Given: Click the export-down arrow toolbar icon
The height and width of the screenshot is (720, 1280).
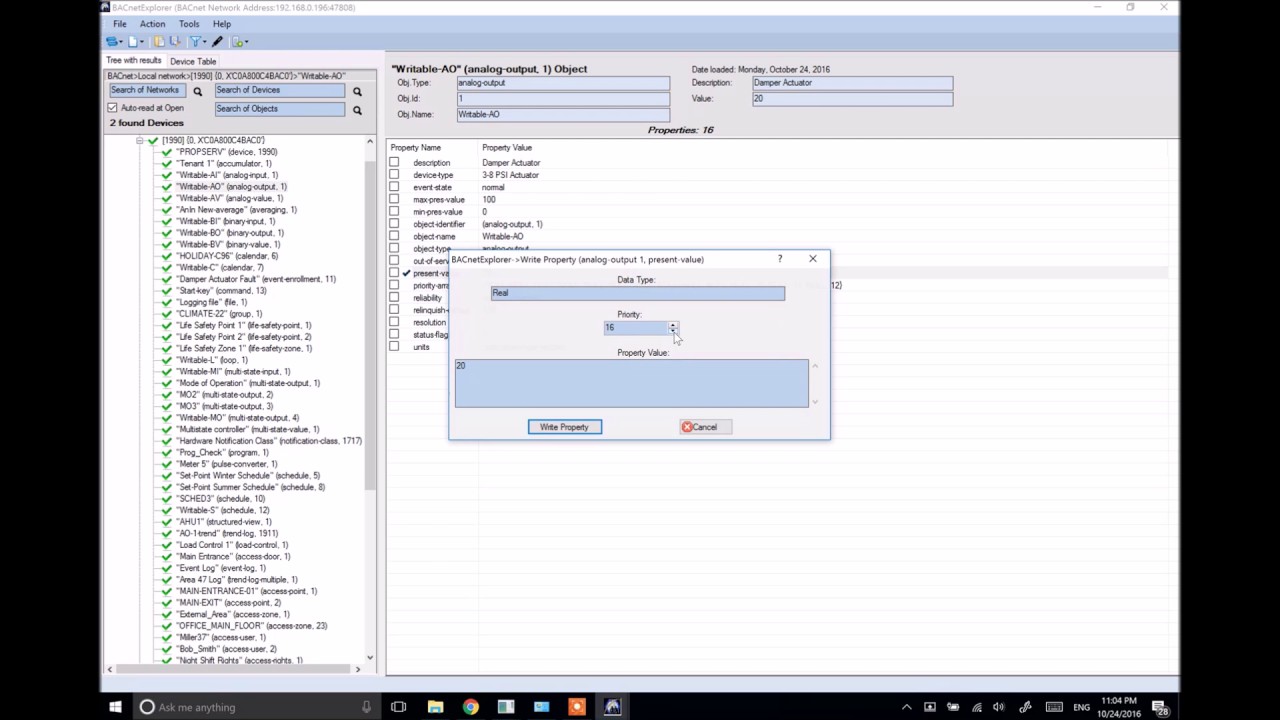Looking at the screenshot, I should click(x=175, y=42).
